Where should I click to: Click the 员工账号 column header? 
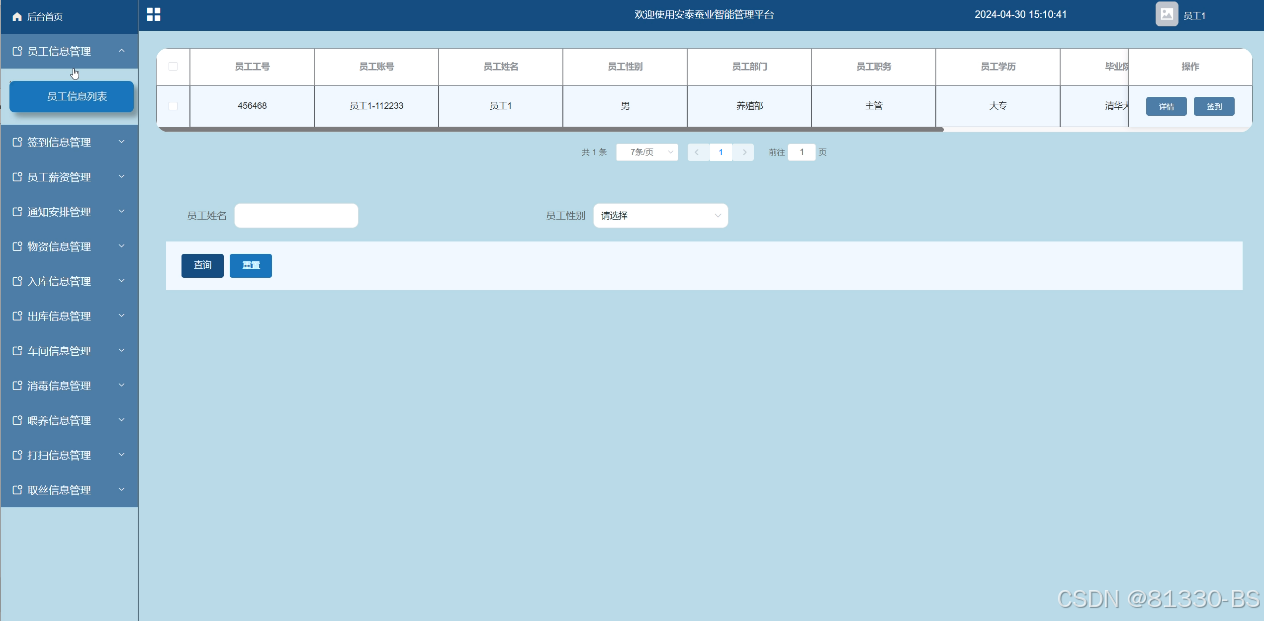click(x=376, y=67)
